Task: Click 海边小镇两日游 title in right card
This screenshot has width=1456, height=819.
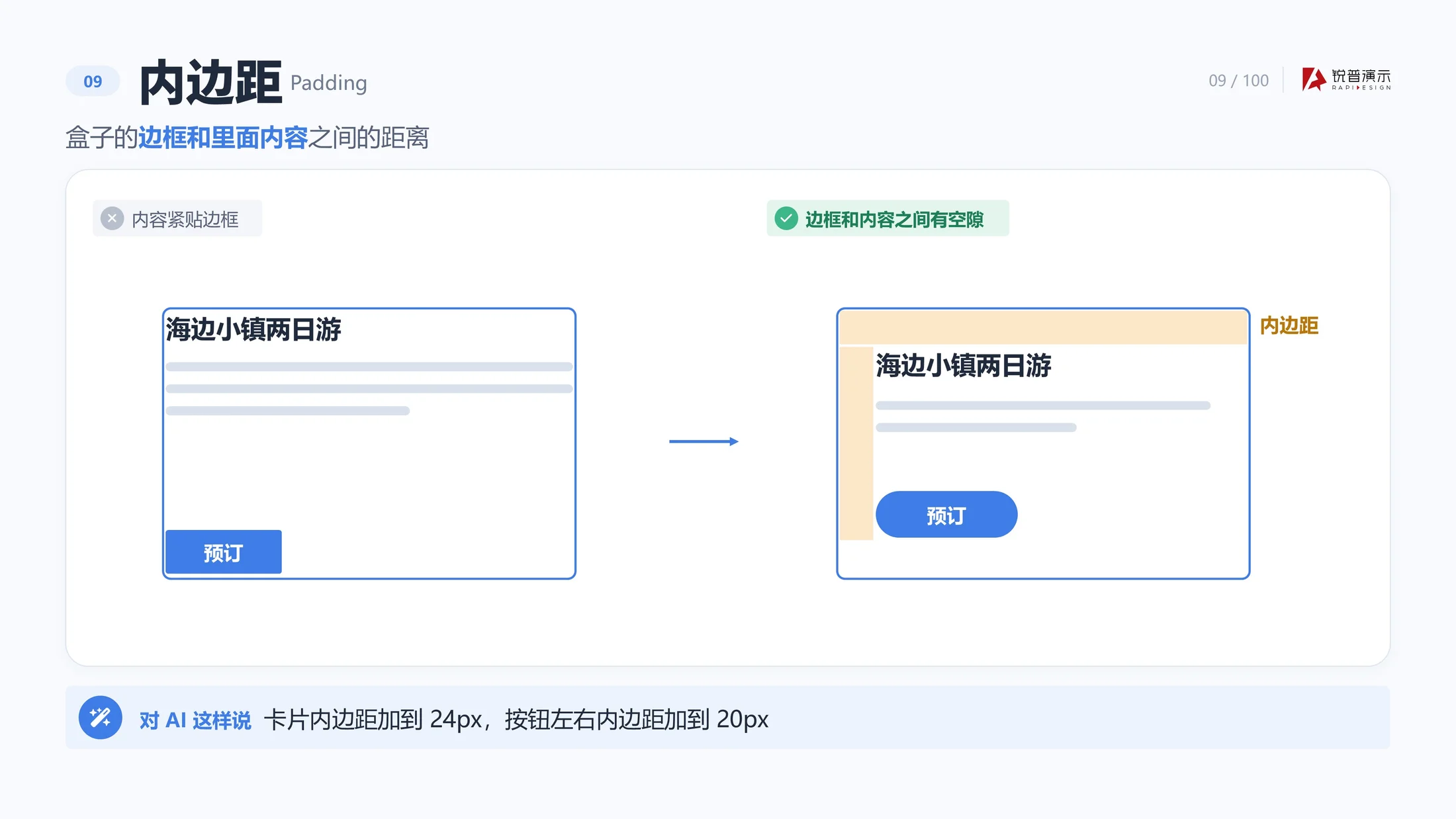Action: point(963,365)
